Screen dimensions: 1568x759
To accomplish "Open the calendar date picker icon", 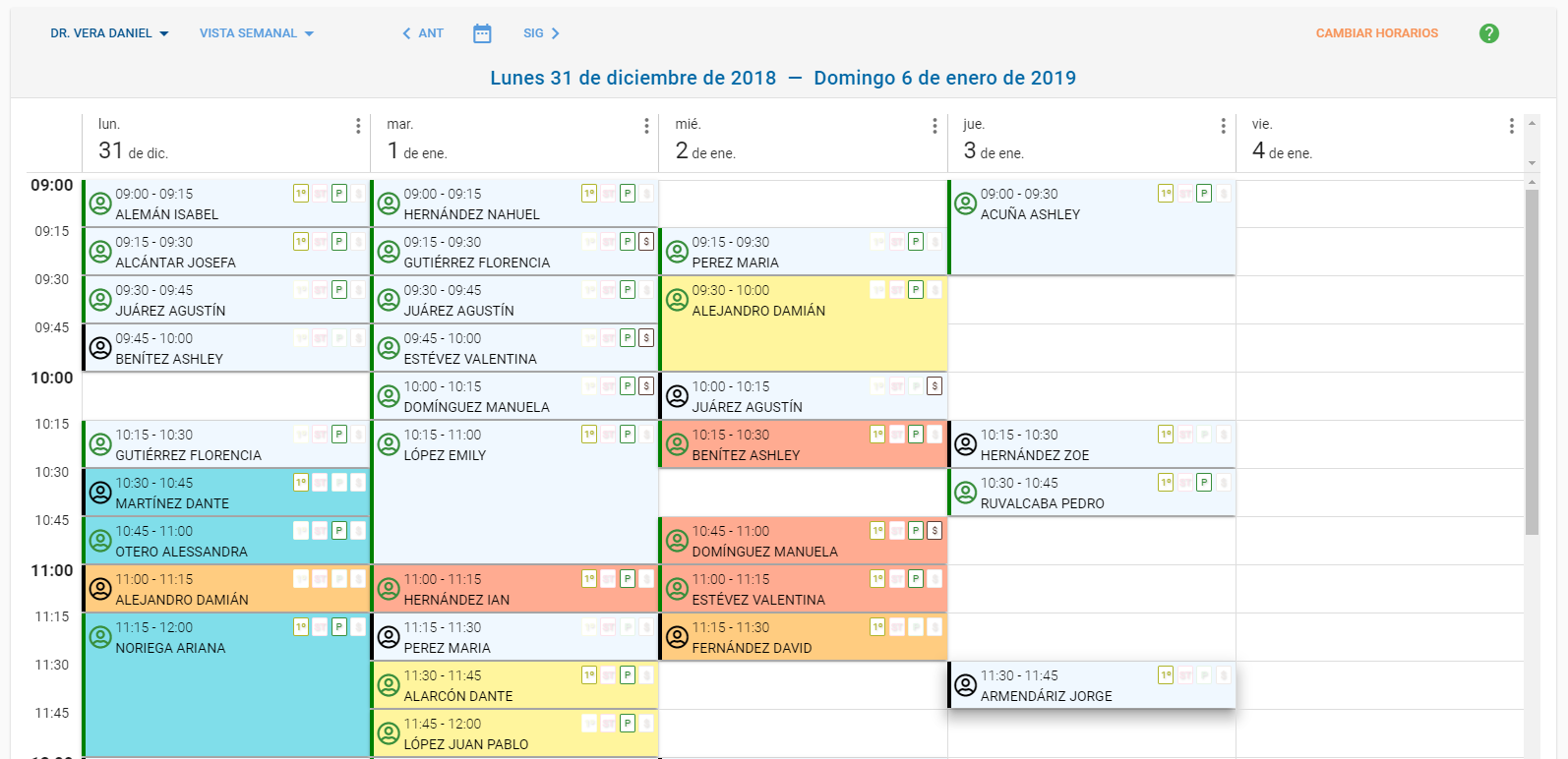I will [482, 33].
